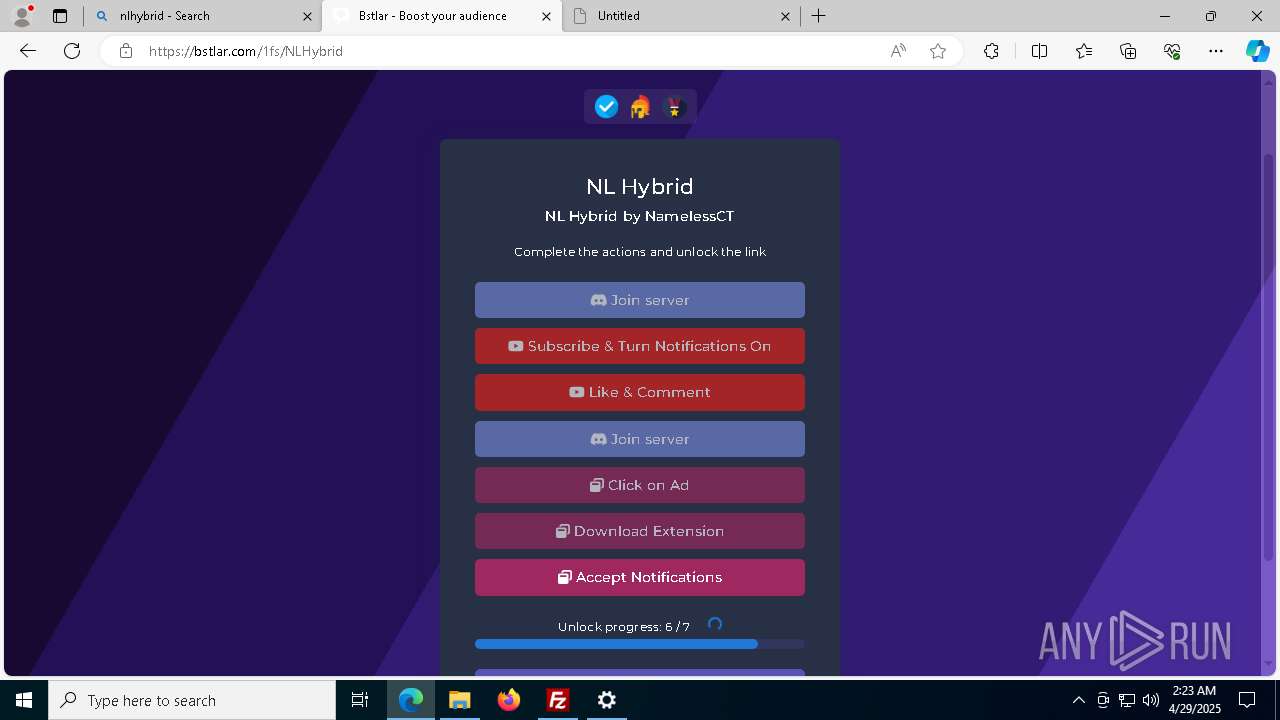1280x720 pixels.
Task: Click the unlock progress bar
Action: pyautogui.click(x=640, y=644)
